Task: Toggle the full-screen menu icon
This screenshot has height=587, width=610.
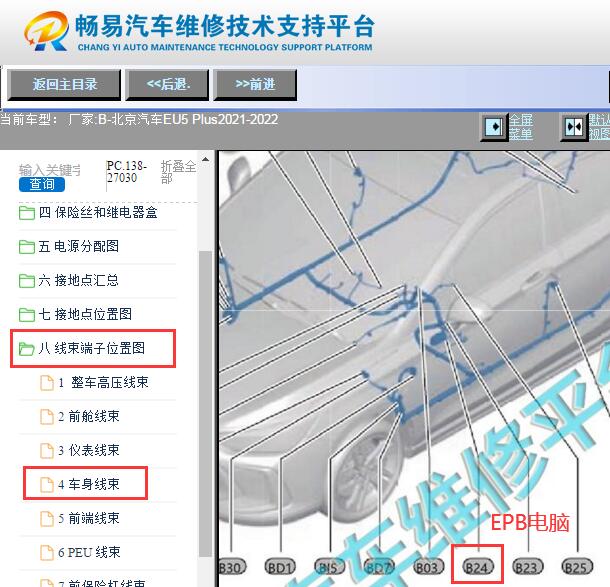Action: point(494,127)
